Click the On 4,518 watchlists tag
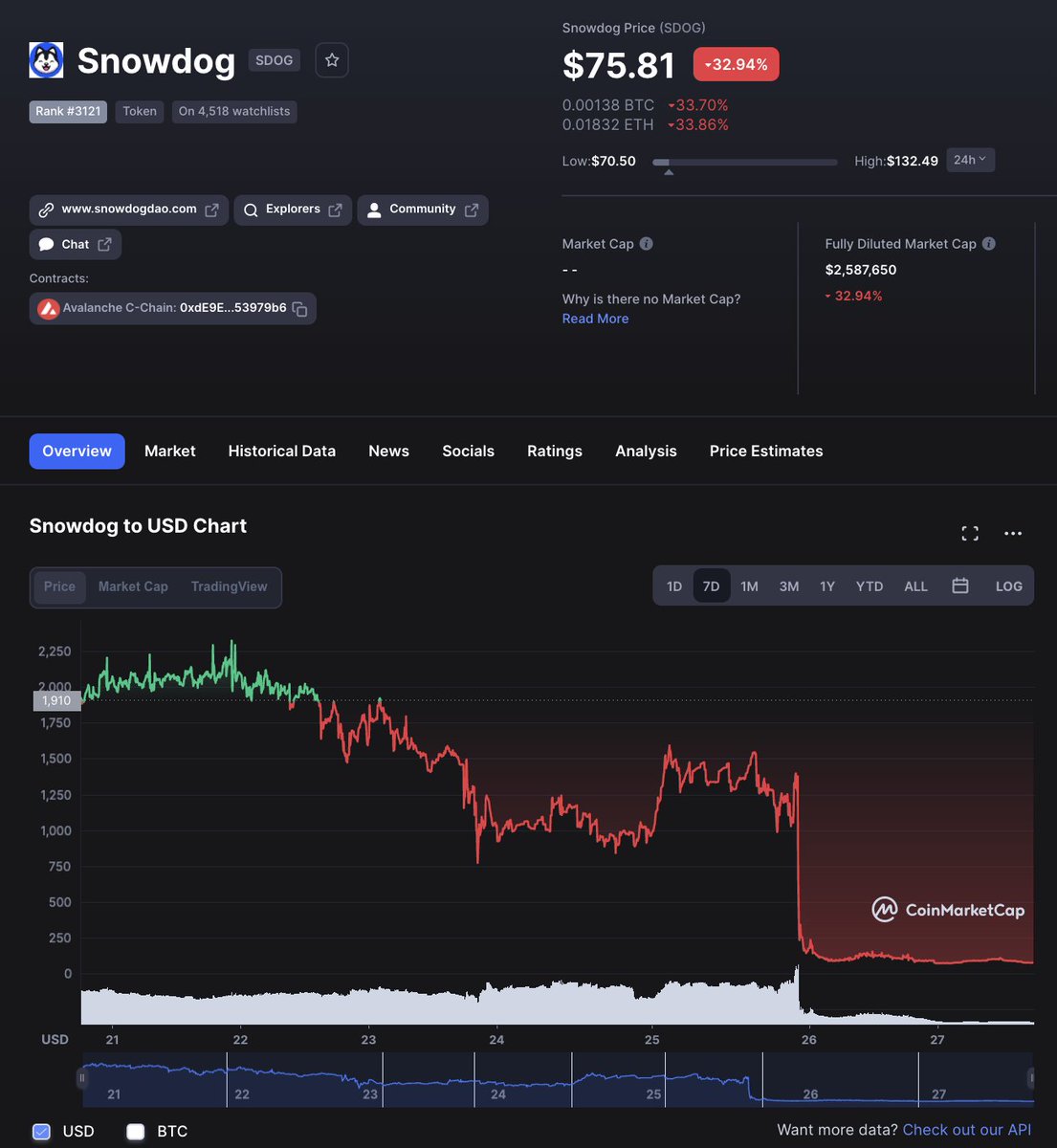Screen dimensions: 1057x1148 click(x=234, y=112)
